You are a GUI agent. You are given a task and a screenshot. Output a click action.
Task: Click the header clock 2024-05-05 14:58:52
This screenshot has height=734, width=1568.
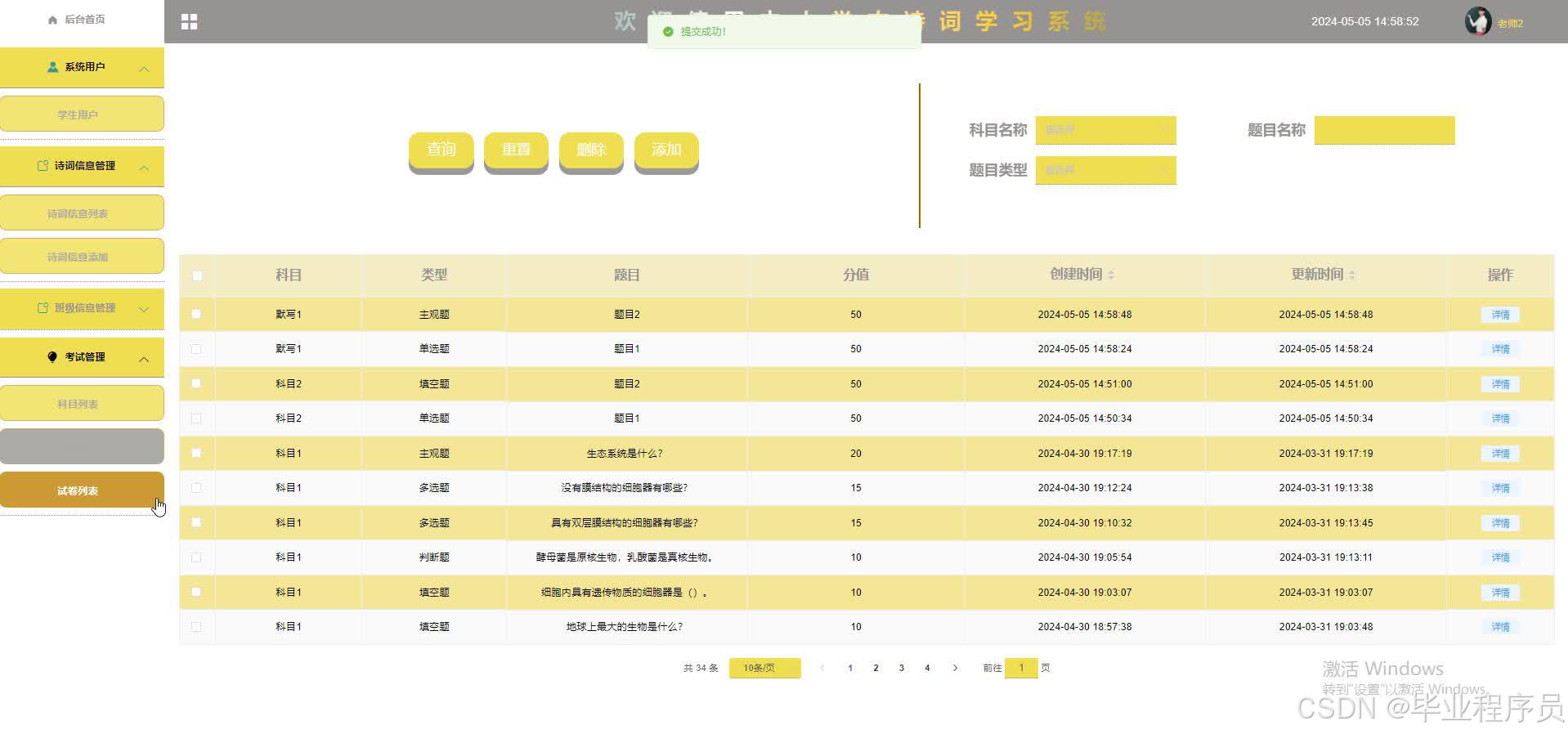pyautogui.click(x=1365, y=21)
